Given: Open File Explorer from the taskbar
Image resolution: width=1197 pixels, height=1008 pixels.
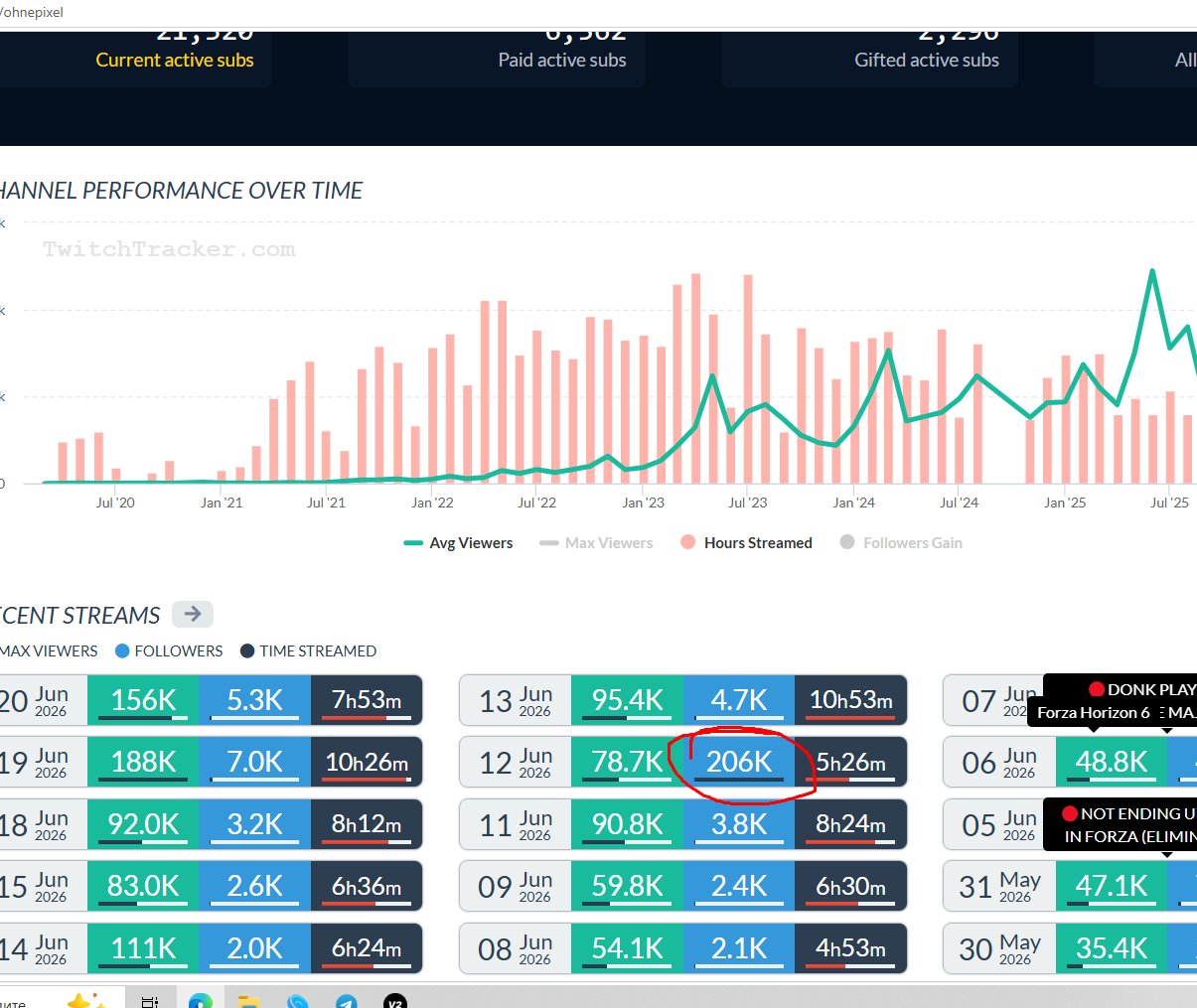Looking at the screenshot, I should (x=248, y=1001).
